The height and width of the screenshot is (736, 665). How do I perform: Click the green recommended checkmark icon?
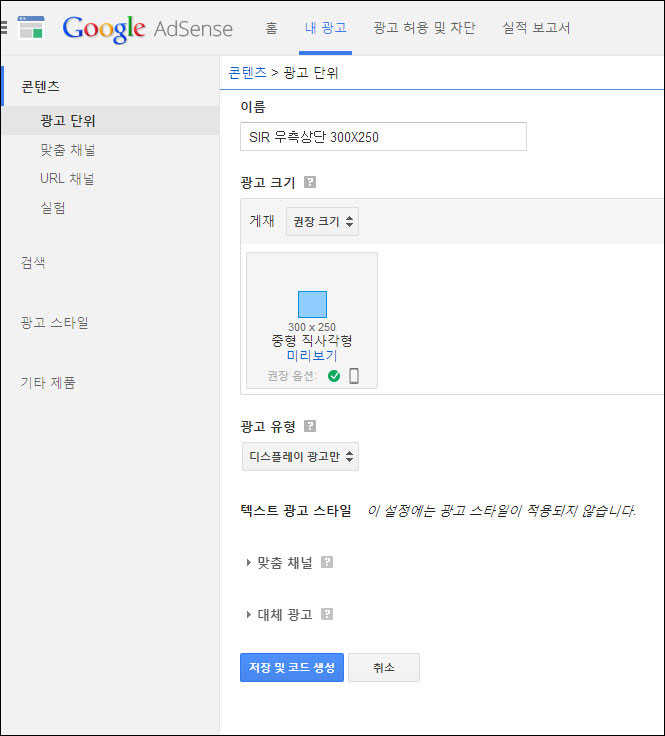click(x=334, y=376)
